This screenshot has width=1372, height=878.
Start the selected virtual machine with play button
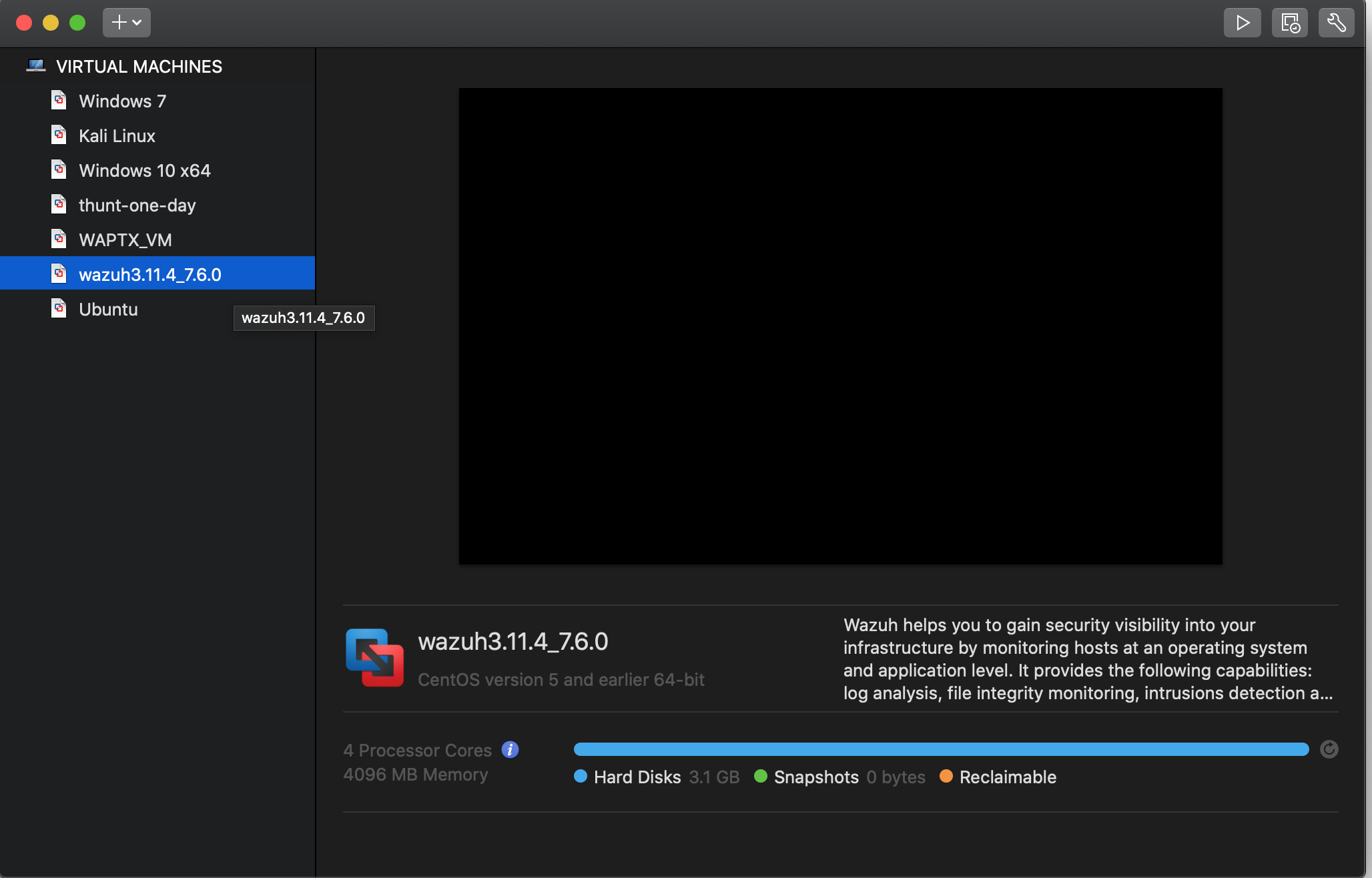pyautogui.click(x=1242, y=23)
